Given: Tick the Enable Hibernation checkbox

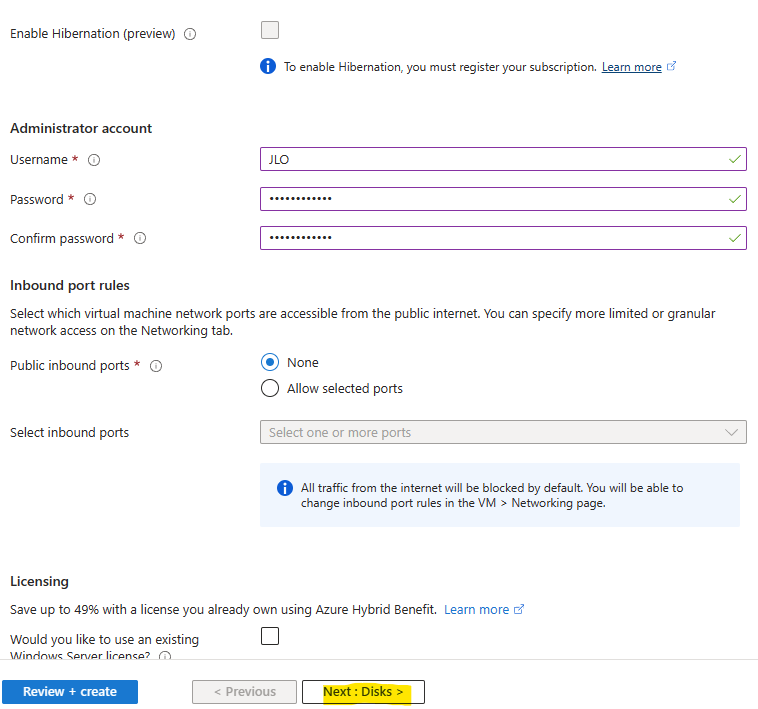Looking at the screenshot, I should pos(270,30).
